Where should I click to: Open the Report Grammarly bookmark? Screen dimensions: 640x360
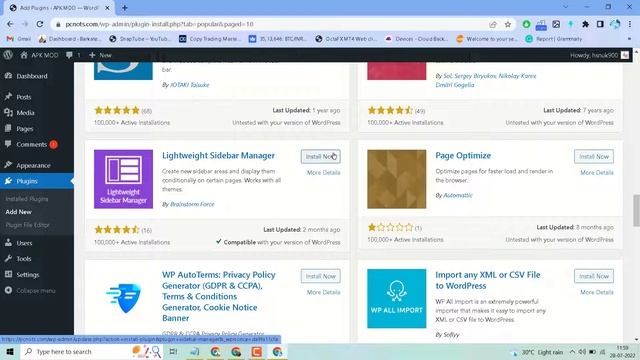click(x=553, y=39)
